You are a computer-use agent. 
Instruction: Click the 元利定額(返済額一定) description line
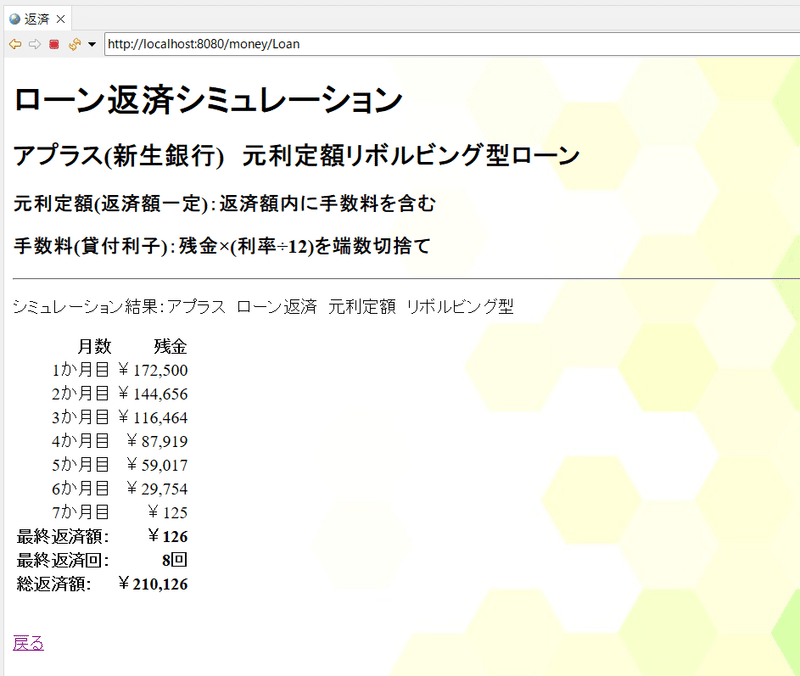coord(224,204)
